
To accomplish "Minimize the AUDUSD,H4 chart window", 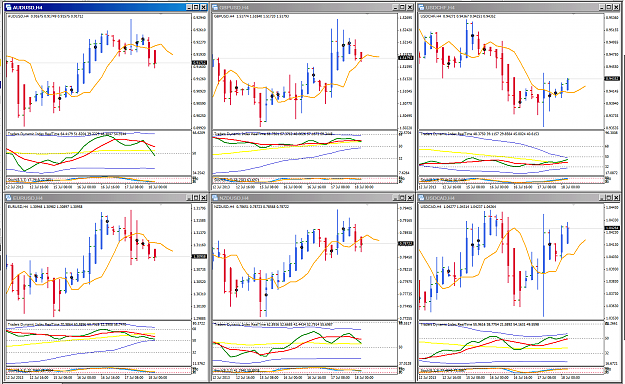I will pyautogui.click(x=189, y=7).
